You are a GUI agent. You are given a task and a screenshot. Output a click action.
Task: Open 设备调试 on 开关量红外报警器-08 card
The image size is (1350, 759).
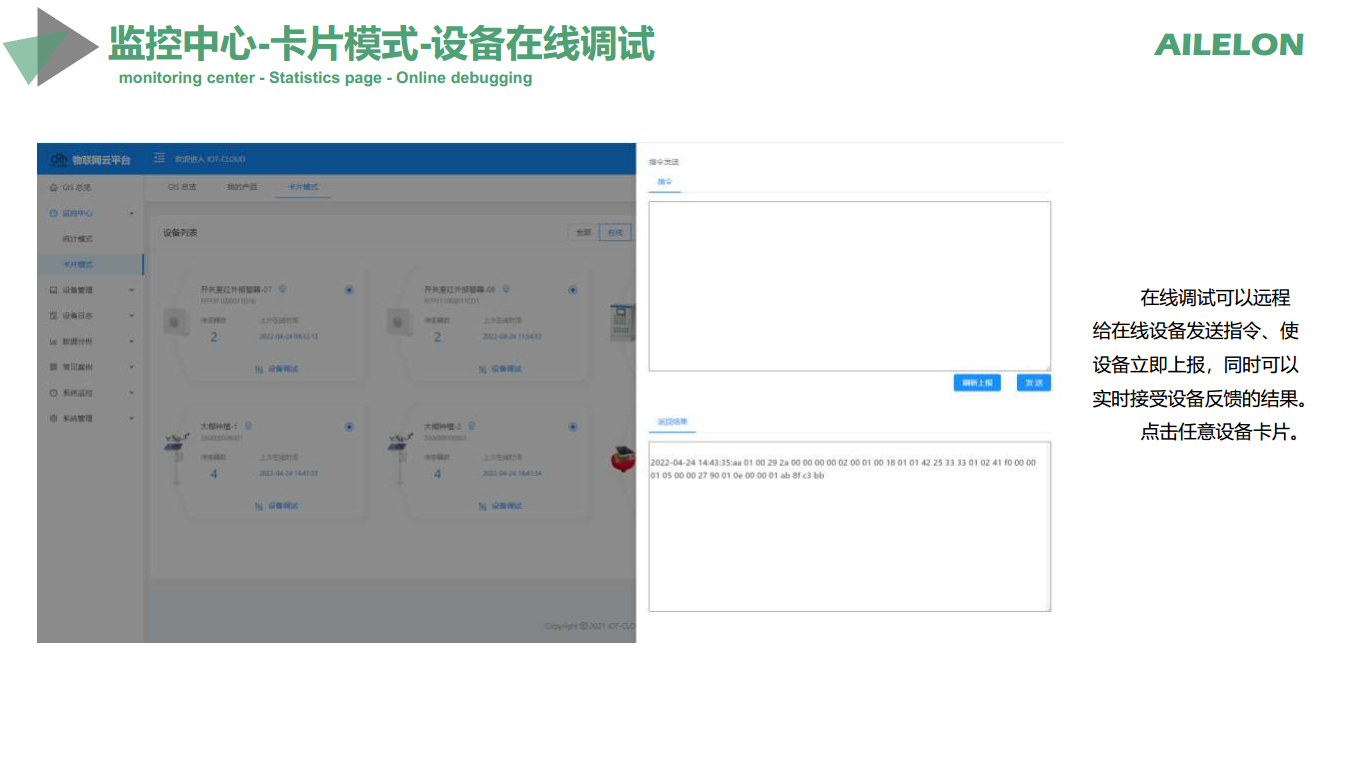(x=501, y=369)
